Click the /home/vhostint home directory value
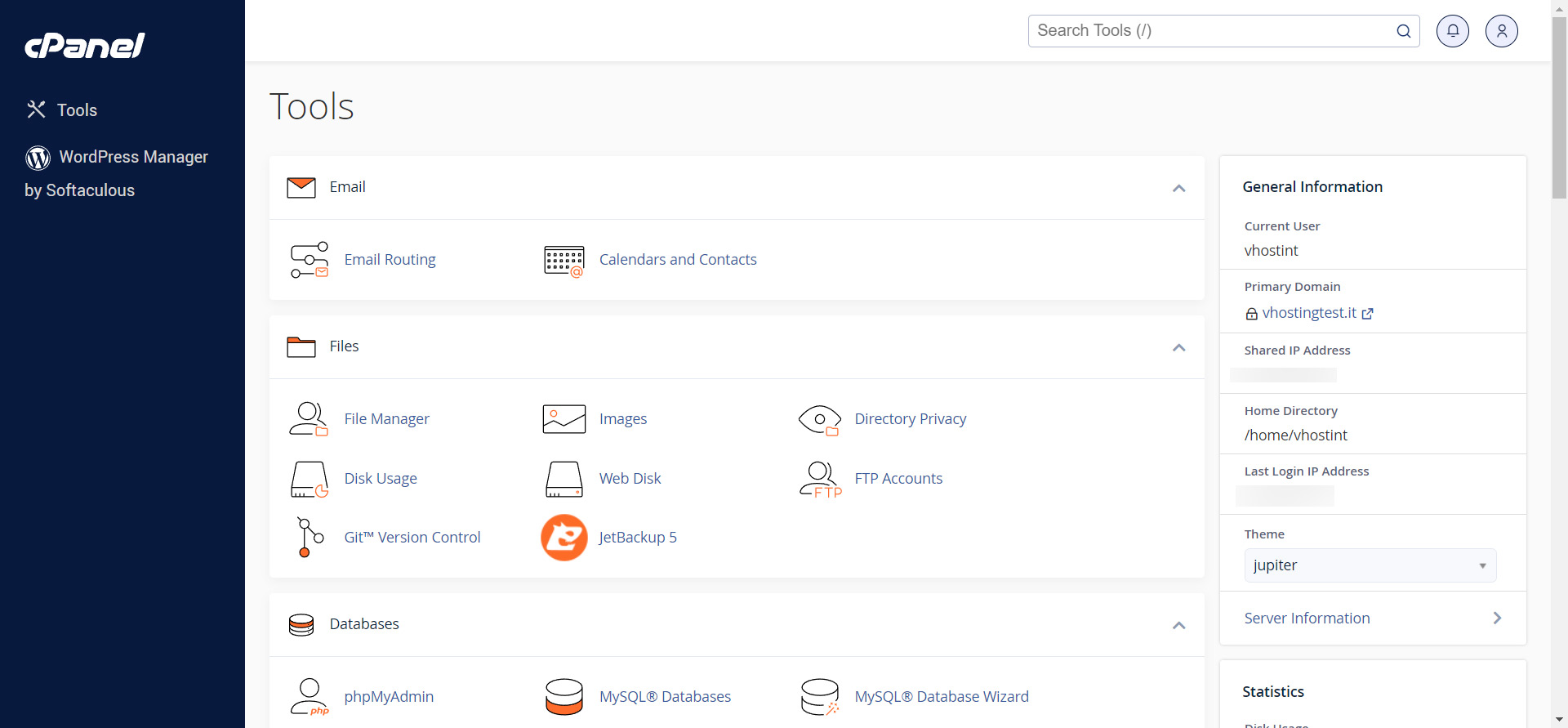 click(x=1295, y=435)
